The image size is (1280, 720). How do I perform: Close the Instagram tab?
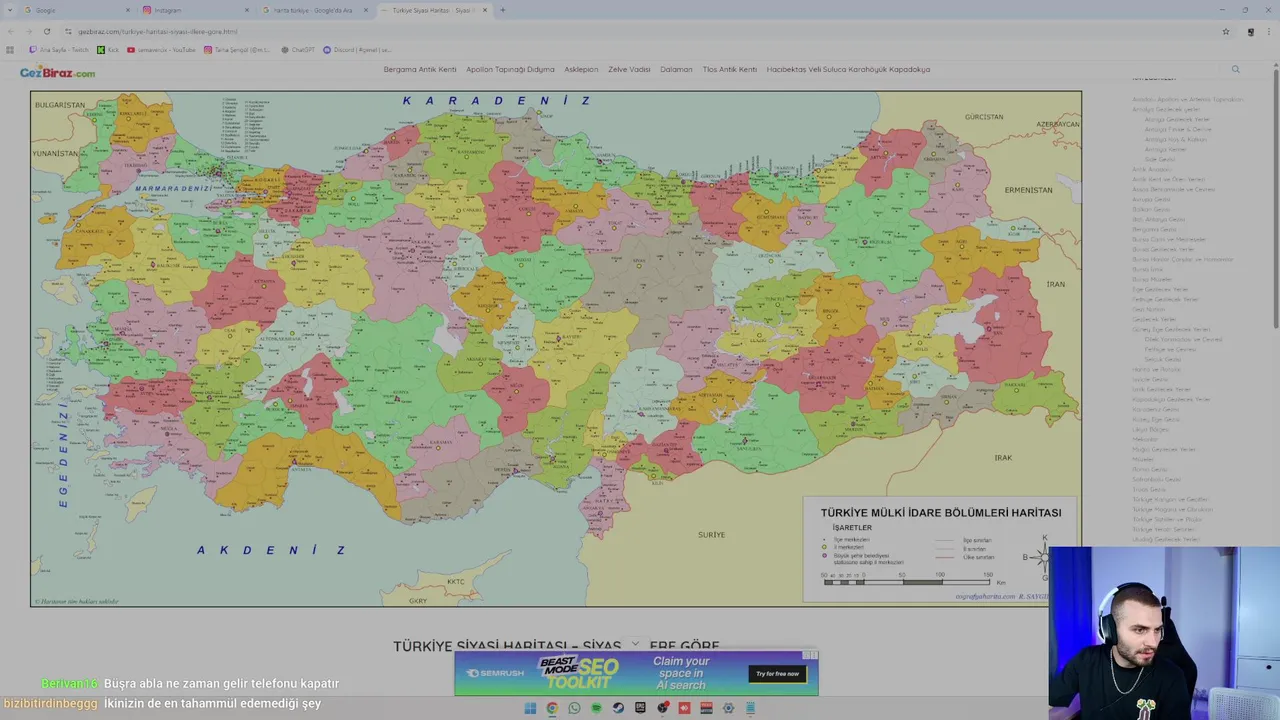click(246, 10)
